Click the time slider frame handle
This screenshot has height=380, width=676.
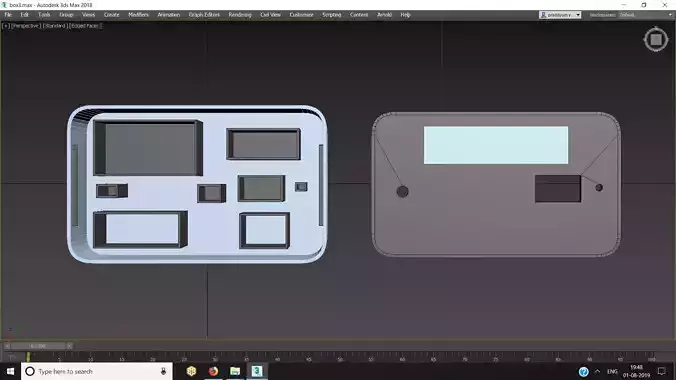(x=38, y=346)
